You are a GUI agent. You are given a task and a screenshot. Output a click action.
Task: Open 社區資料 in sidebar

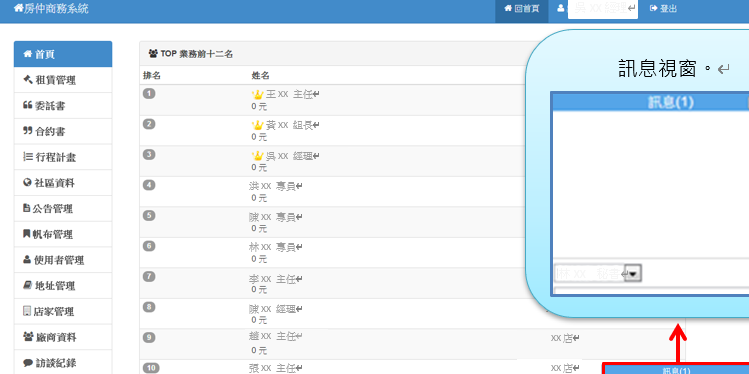[63, 183]
